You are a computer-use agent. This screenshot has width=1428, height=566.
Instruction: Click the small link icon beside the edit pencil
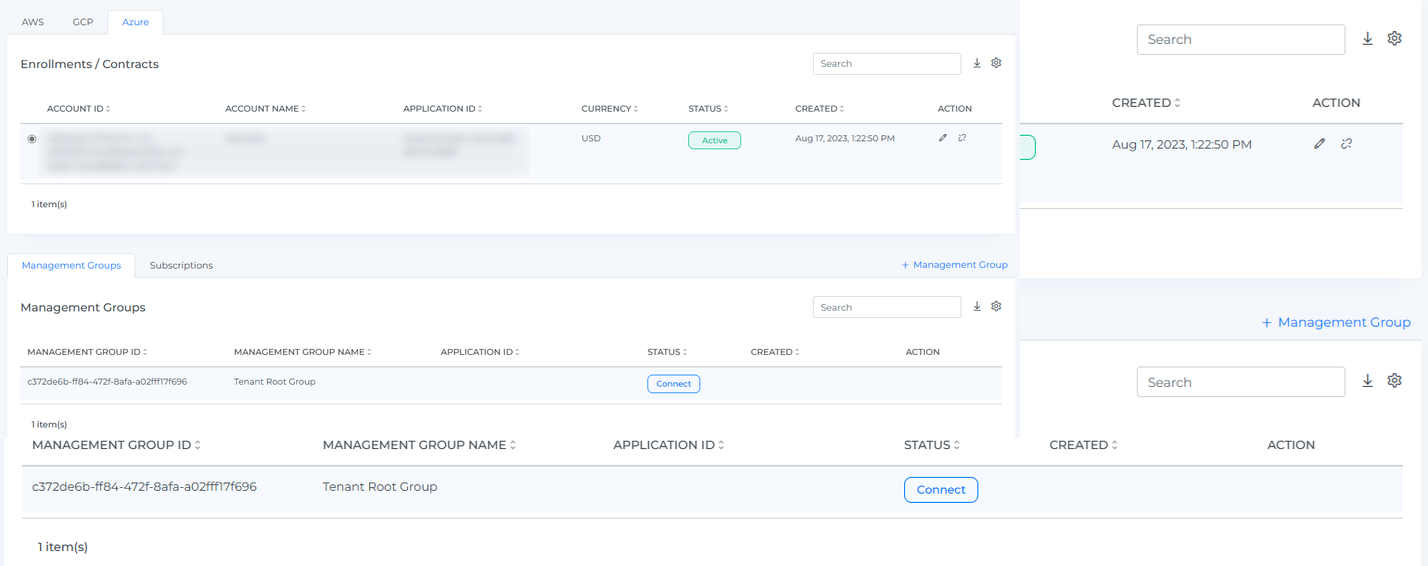[x=962, y=138]
